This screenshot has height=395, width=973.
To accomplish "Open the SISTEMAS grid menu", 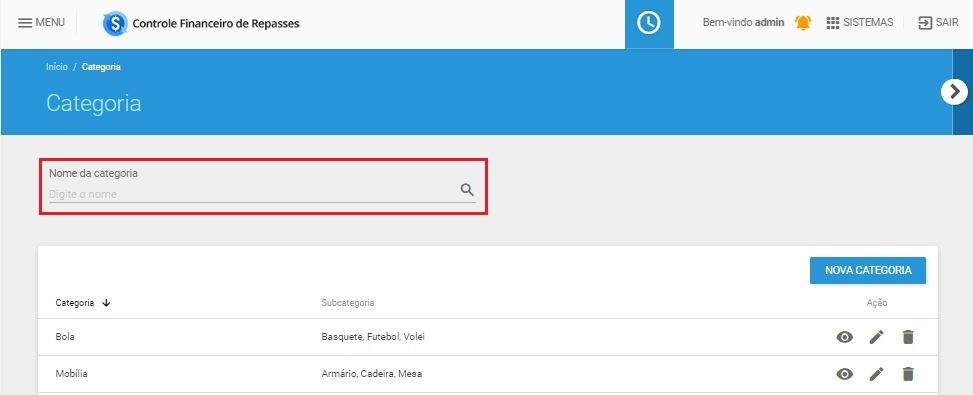I will (x=860, y=23).
